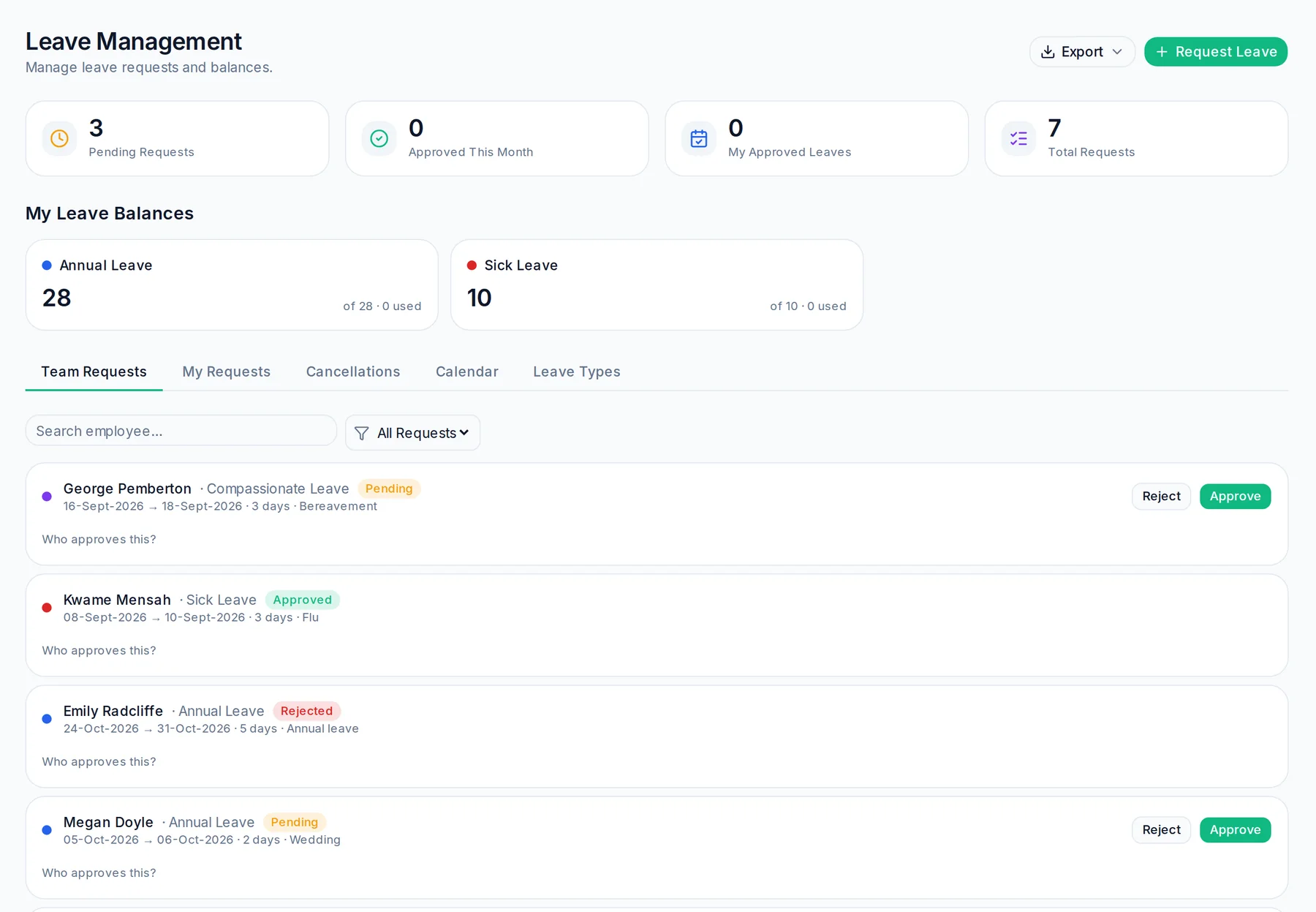
Task: Click the calendar icon for My Approved Leaves
Action: click(x=698, y=138)
